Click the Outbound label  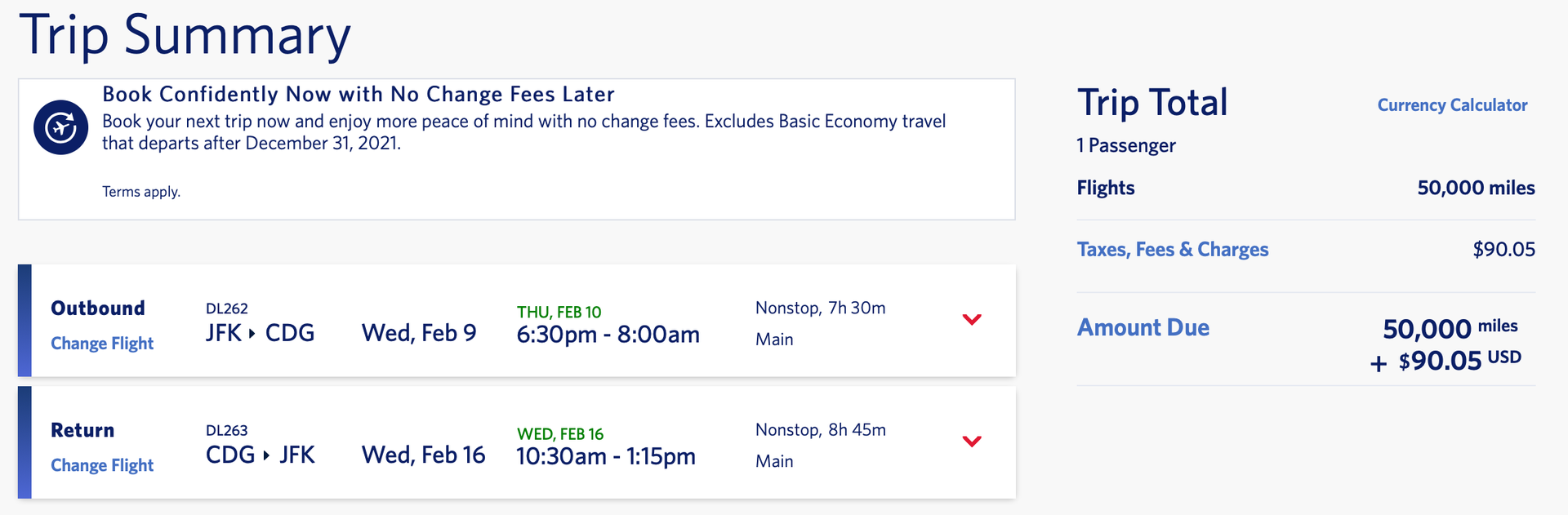(97, 308)
